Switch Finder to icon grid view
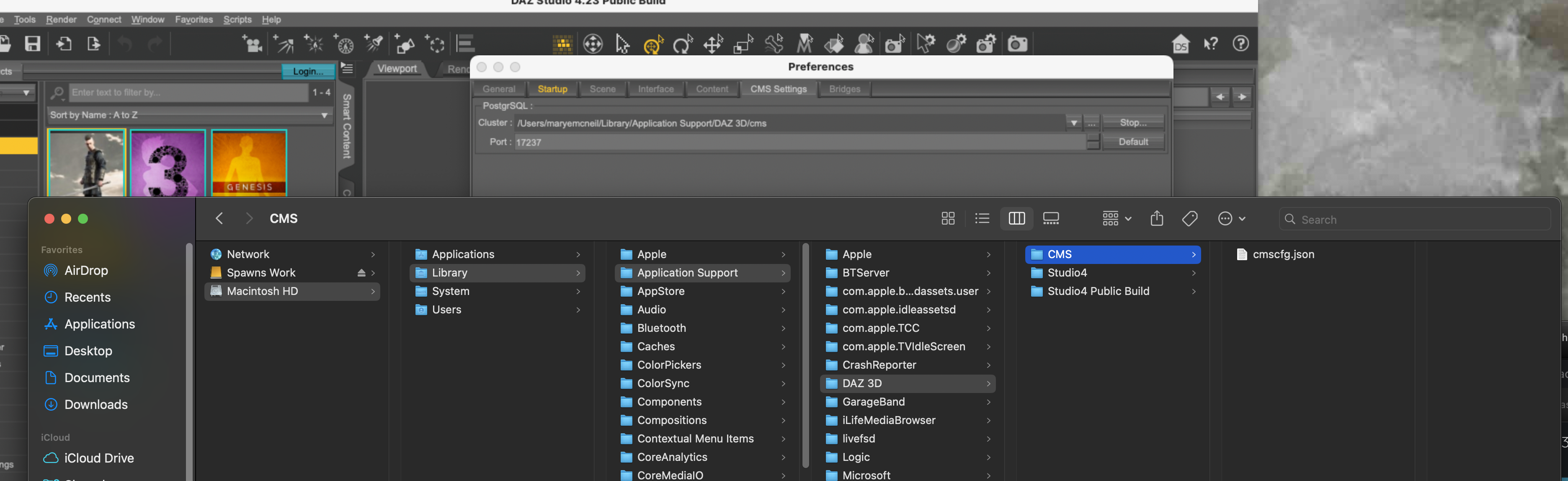Viewport: 1568px width, 481px height. (x=948, y=219)
